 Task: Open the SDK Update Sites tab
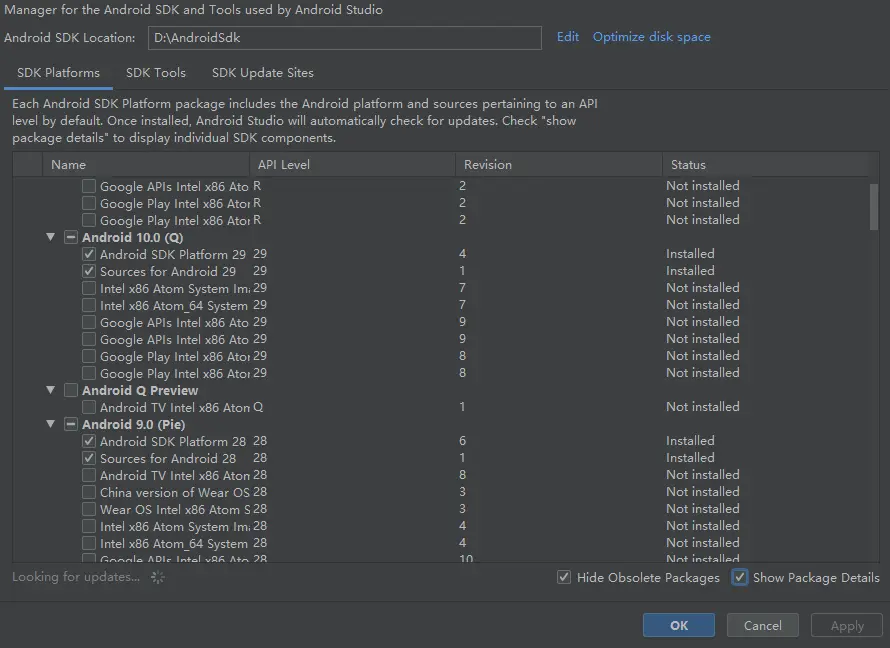click(263, 73)
